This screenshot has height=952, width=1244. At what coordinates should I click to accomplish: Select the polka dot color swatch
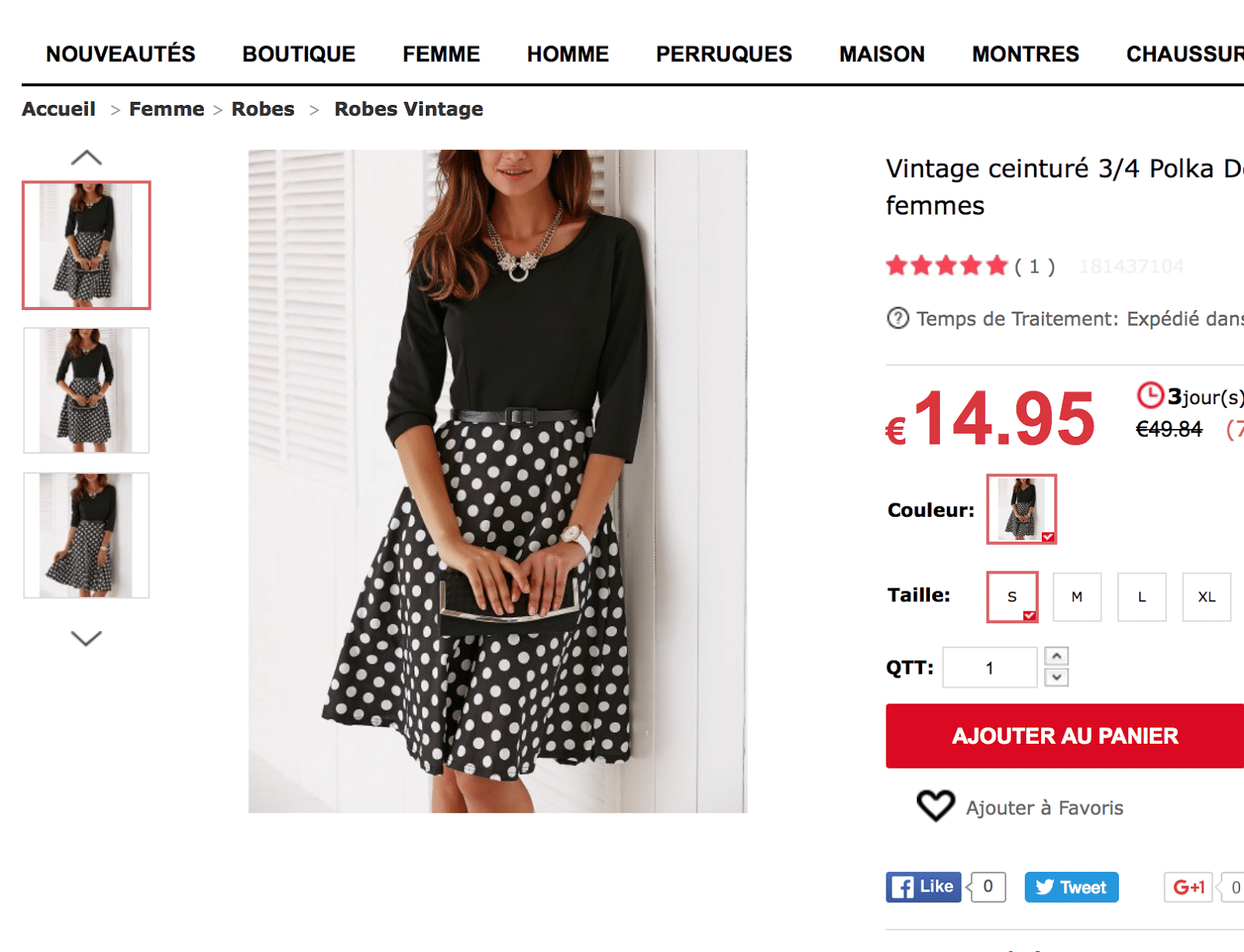pos(1021,509)
